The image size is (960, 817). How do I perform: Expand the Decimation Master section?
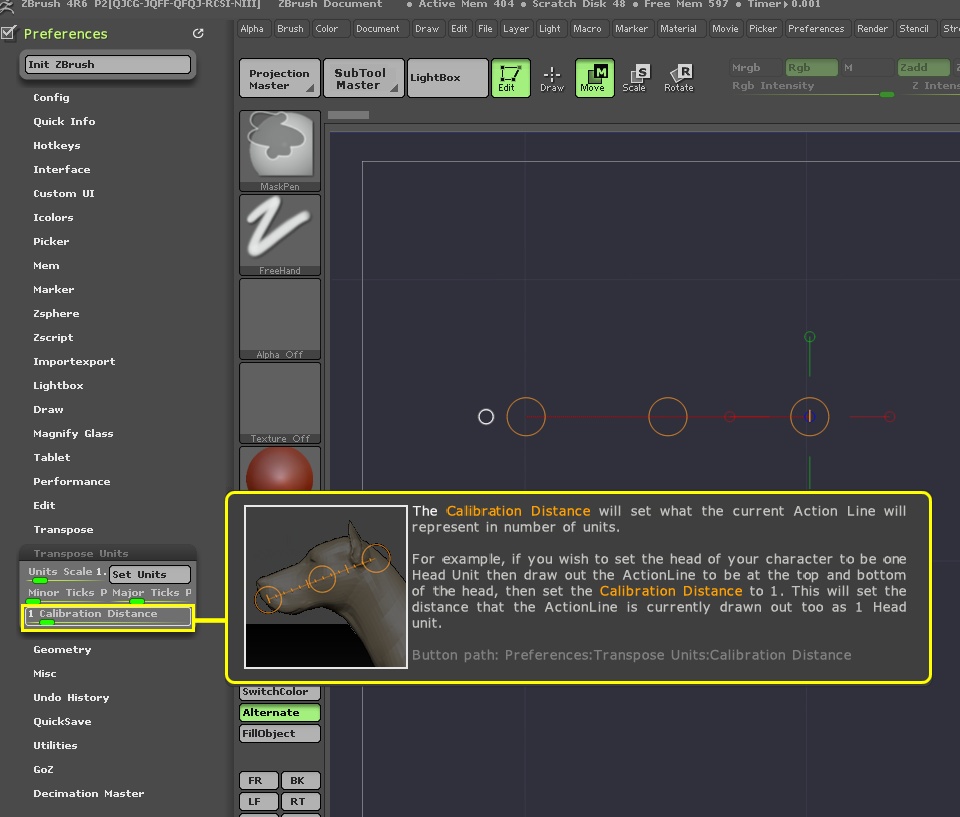coord(89,793)
